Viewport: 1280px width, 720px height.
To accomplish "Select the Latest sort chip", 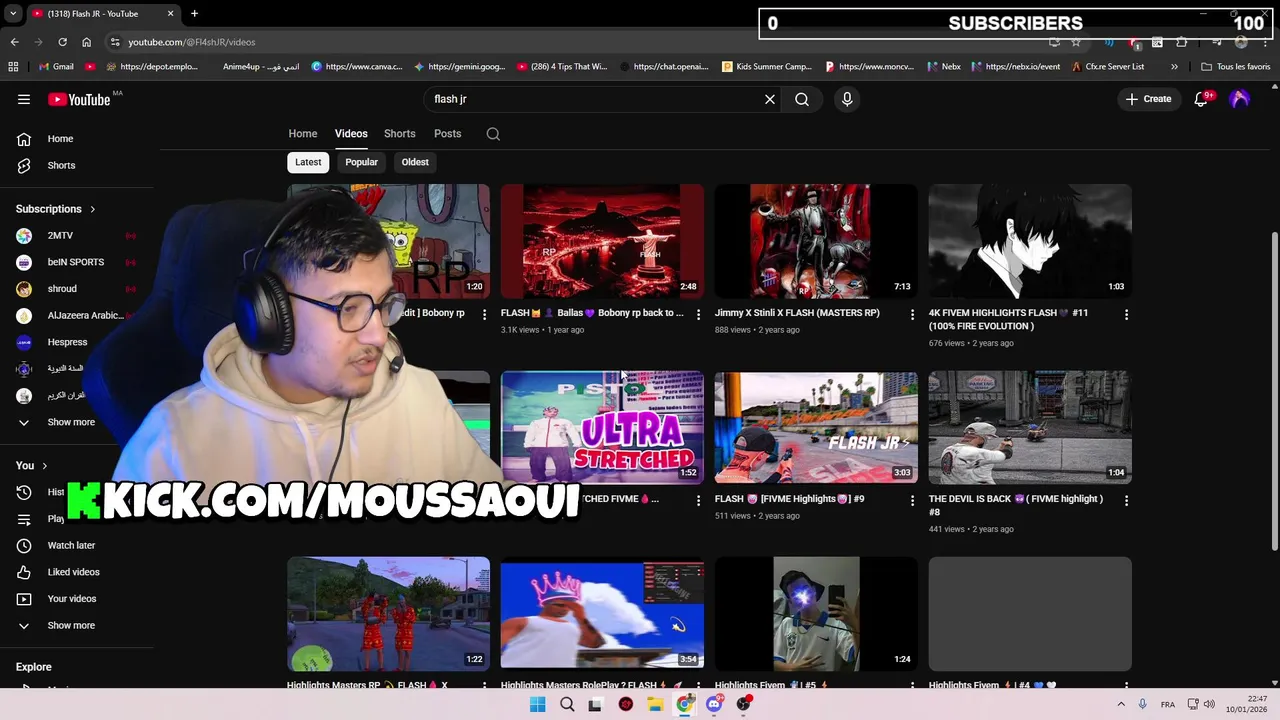I will pos(308,162).
